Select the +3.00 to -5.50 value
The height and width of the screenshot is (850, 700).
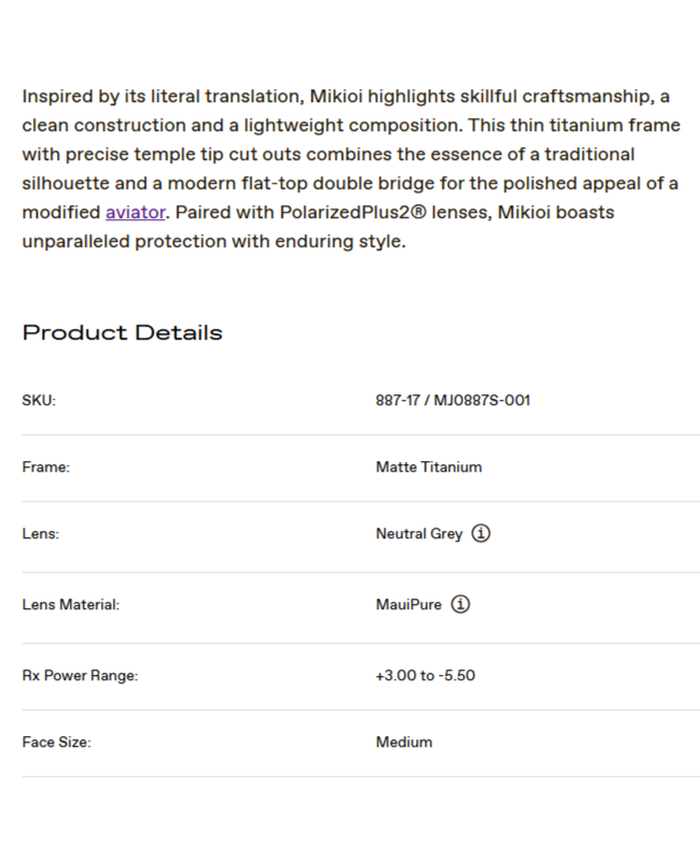425,676
